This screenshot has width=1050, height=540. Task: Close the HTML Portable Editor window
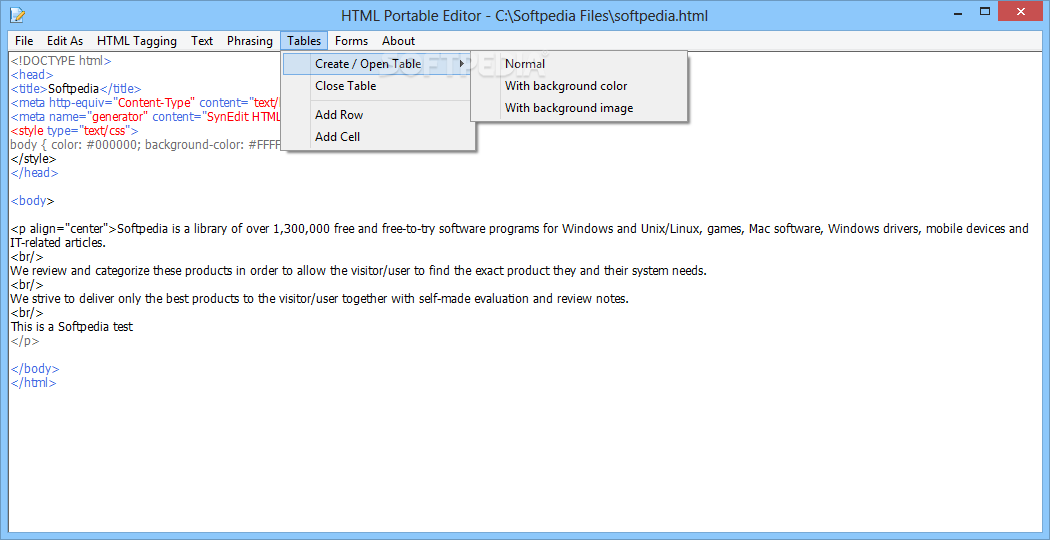(x=1021, y=11)
